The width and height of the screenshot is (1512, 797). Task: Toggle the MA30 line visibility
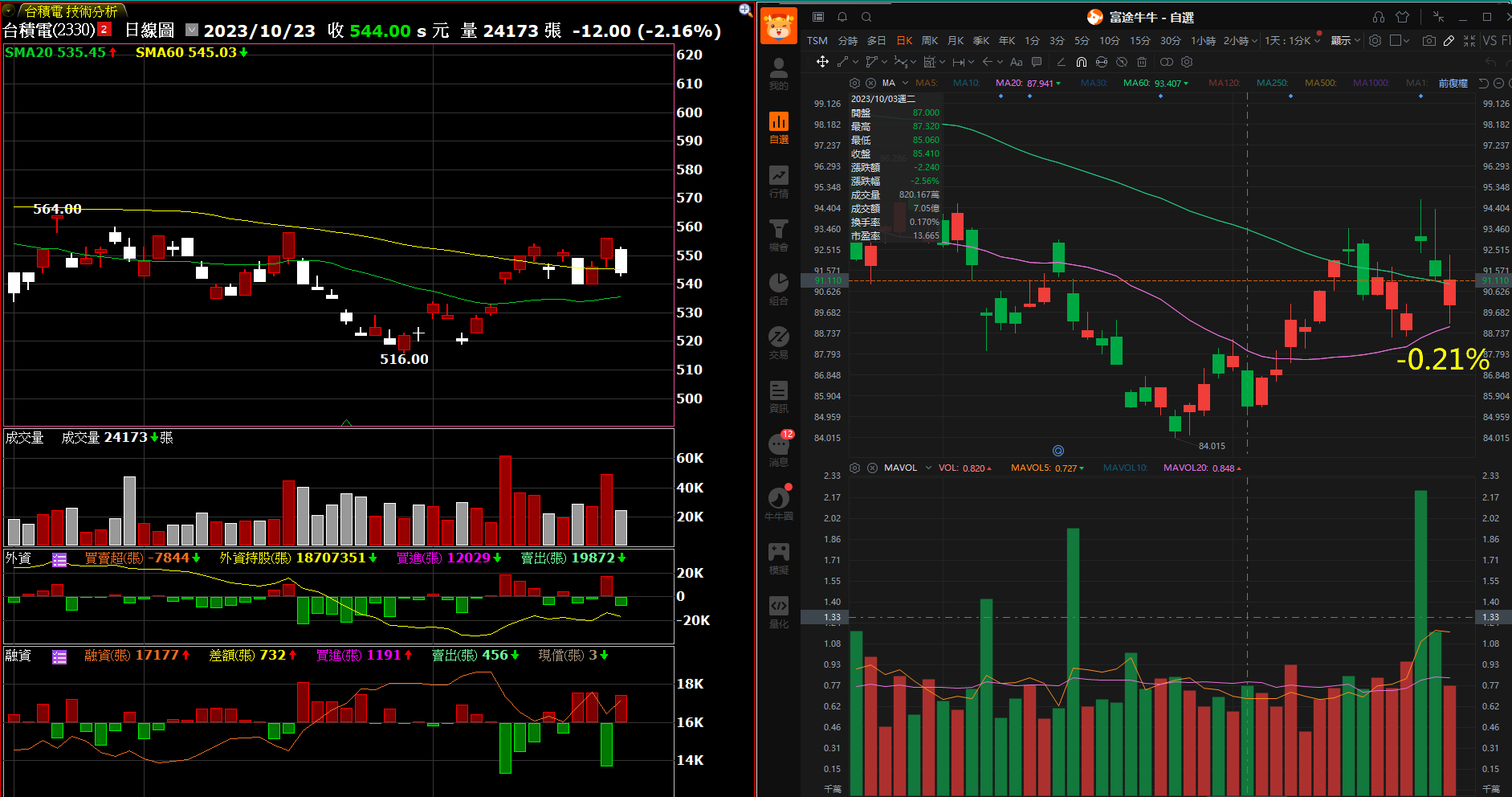coord(1094,83)
